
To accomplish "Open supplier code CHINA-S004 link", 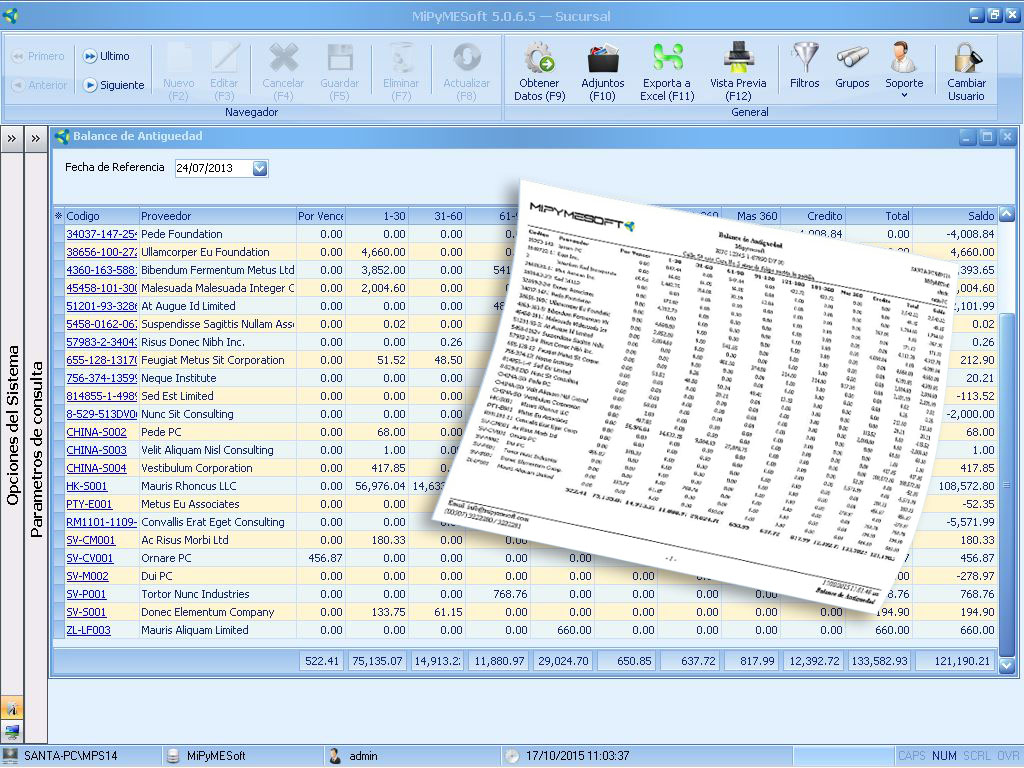I will pos(97,468).
